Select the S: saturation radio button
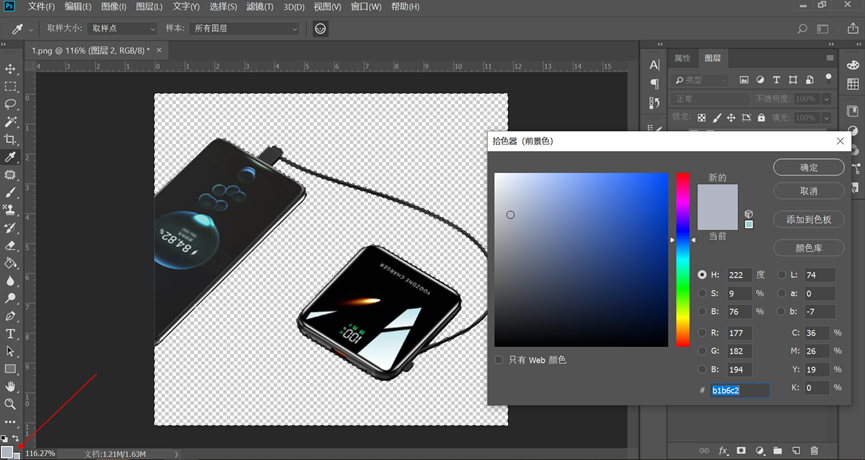The image size is (865, 460). [702, 294]
